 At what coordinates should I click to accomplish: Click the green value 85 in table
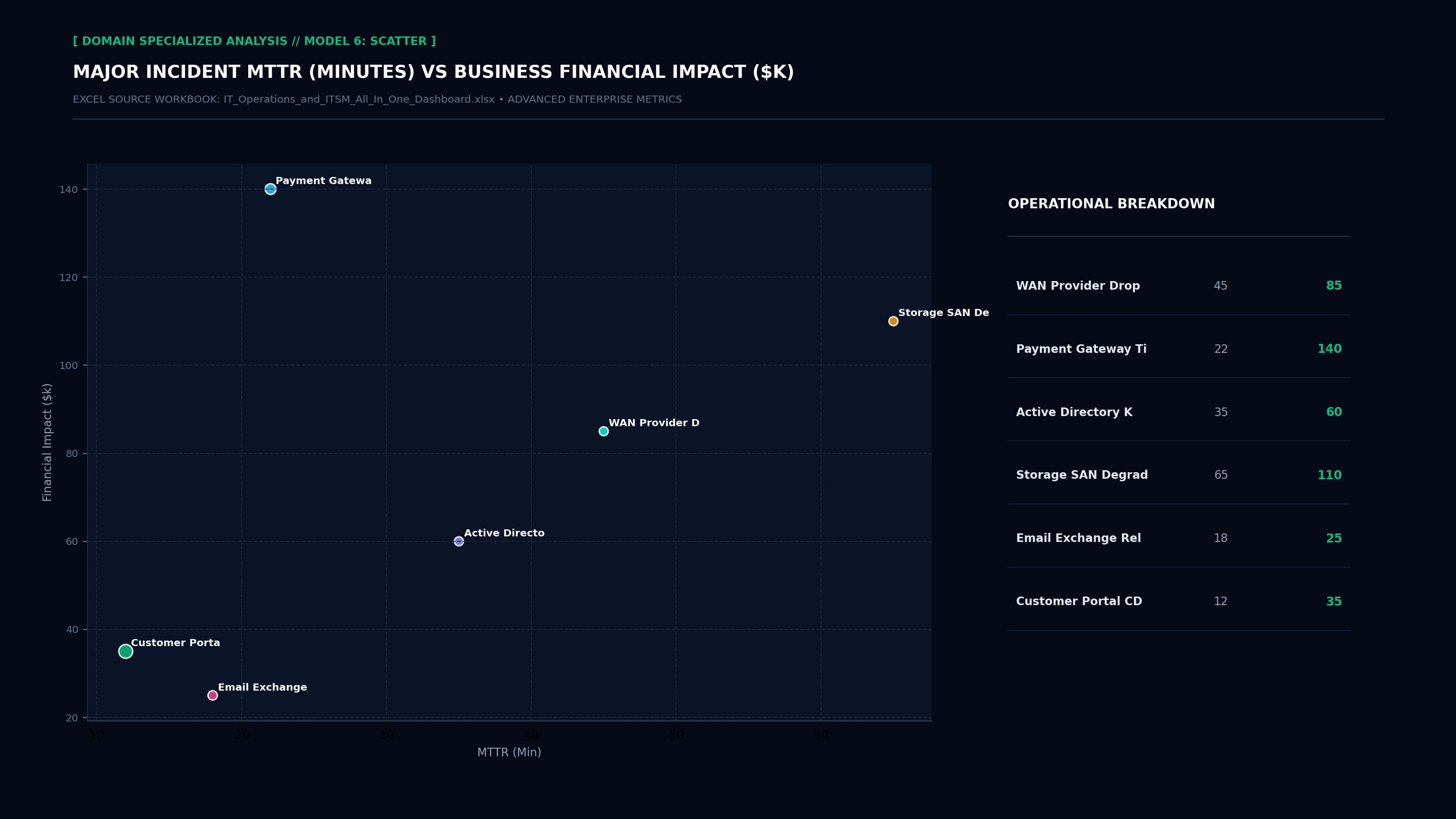click(x=1334, y=286)
